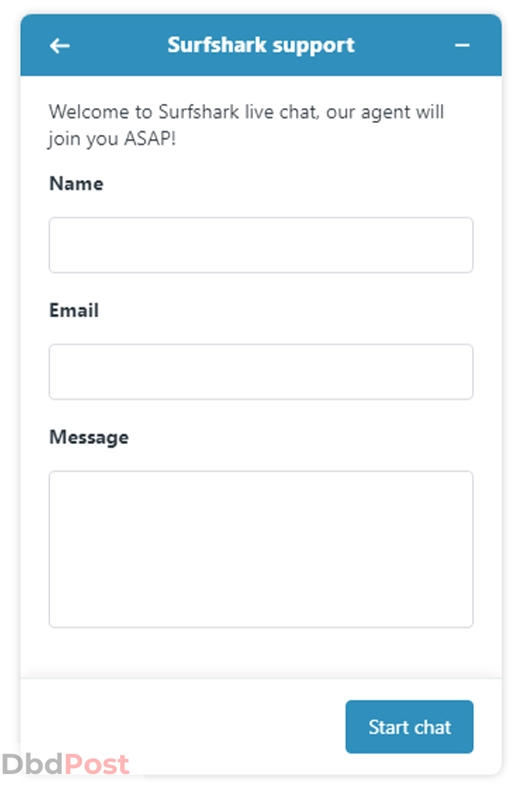Click the welcome message text
This screenshot has width=522, height=786.
(246, 125)
